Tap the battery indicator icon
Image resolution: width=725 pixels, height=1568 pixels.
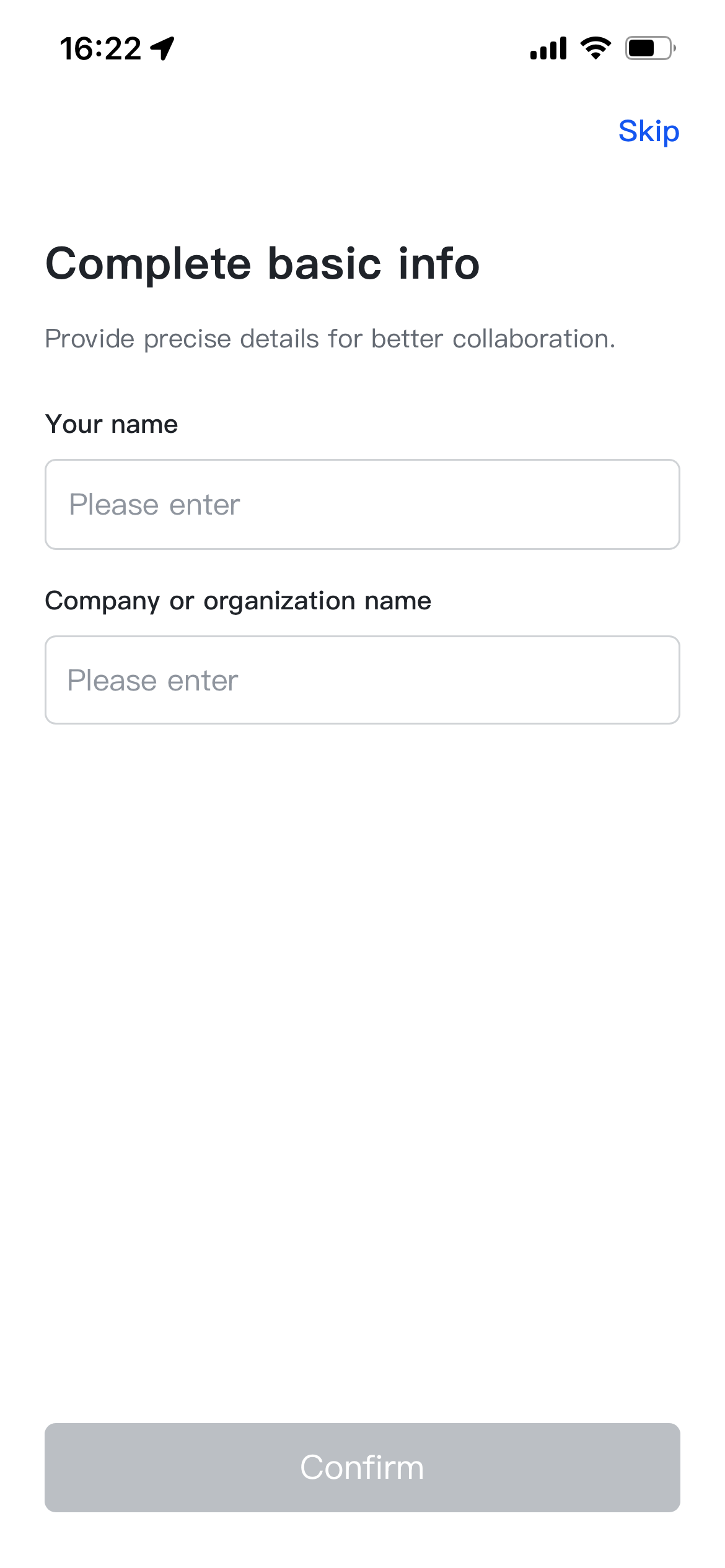(649, 50)
